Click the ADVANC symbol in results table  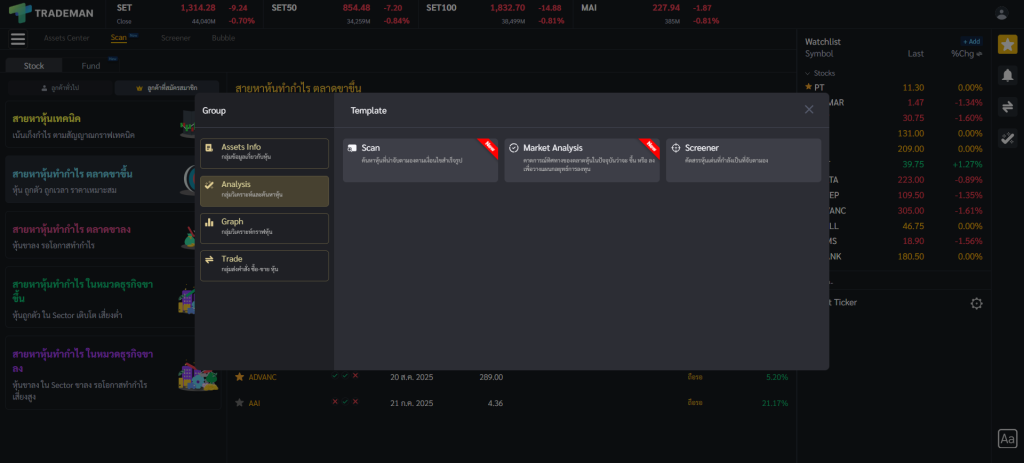click(263, 377)
